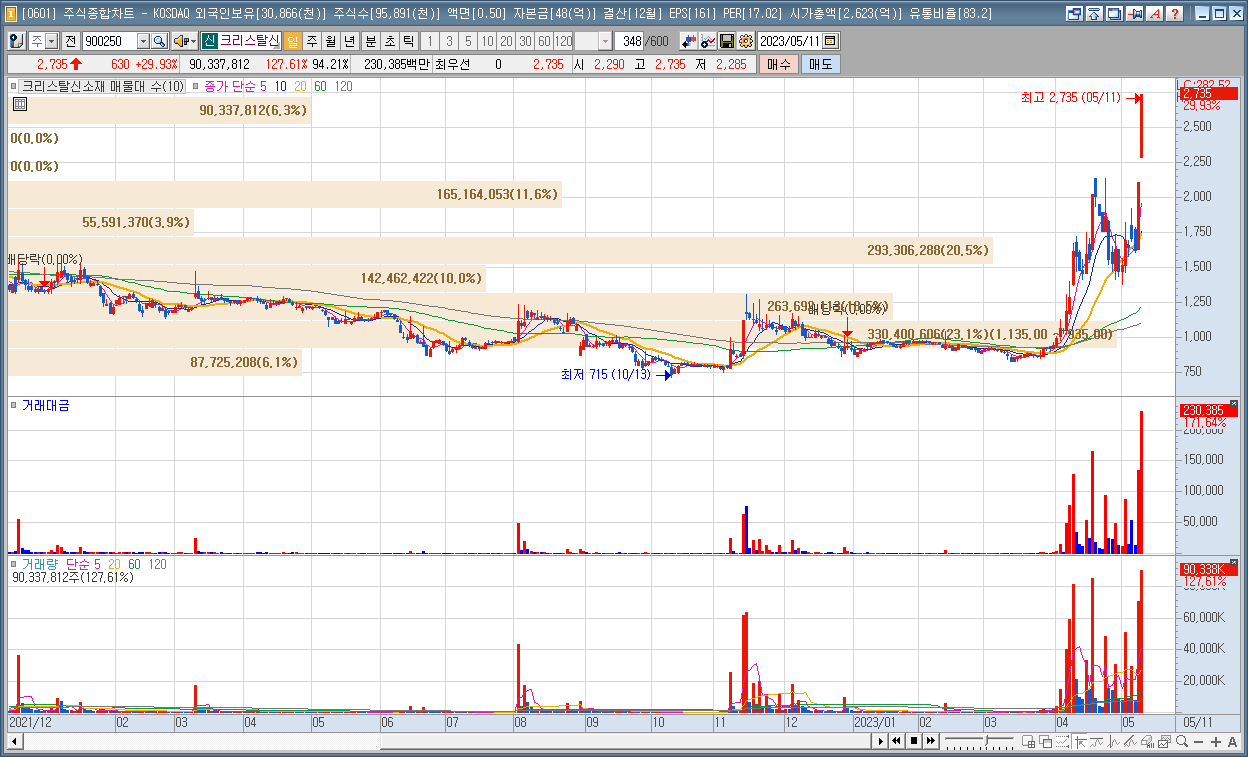Click the 신 badge before stock name

point(209,41)
